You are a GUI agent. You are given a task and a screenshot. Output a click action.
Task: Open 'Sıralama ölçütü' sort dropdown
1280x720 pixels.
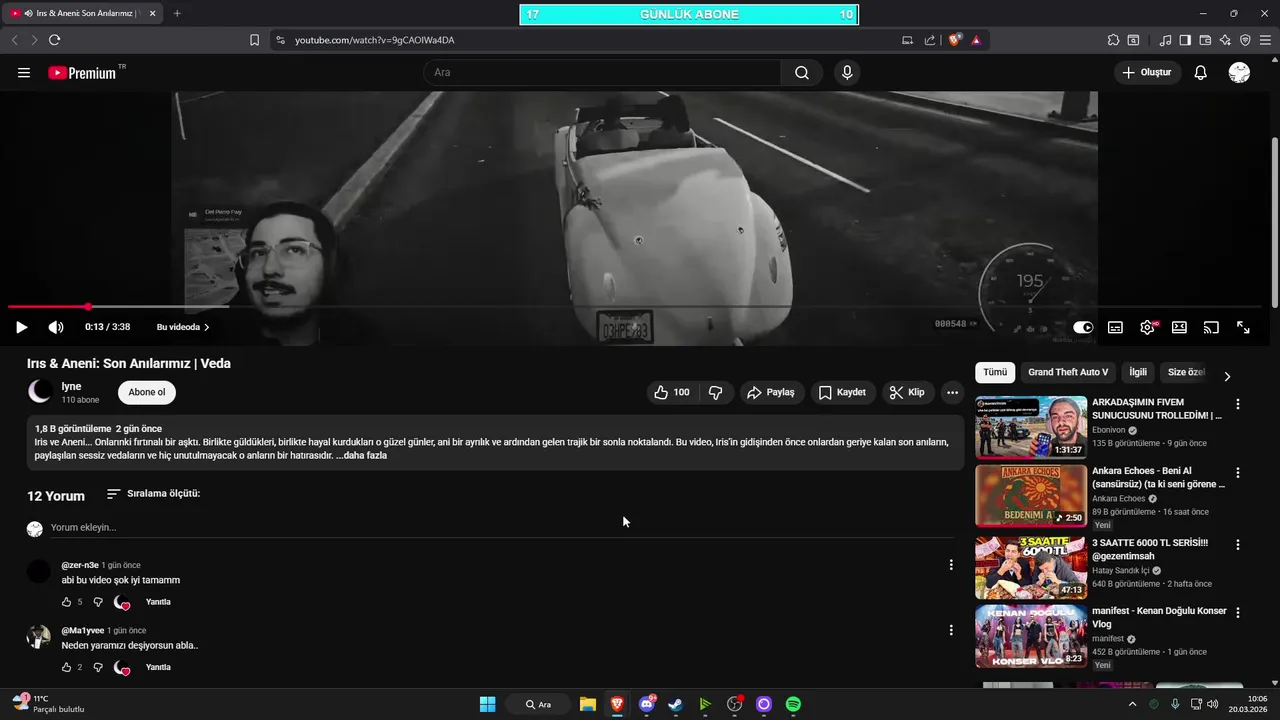153,494
